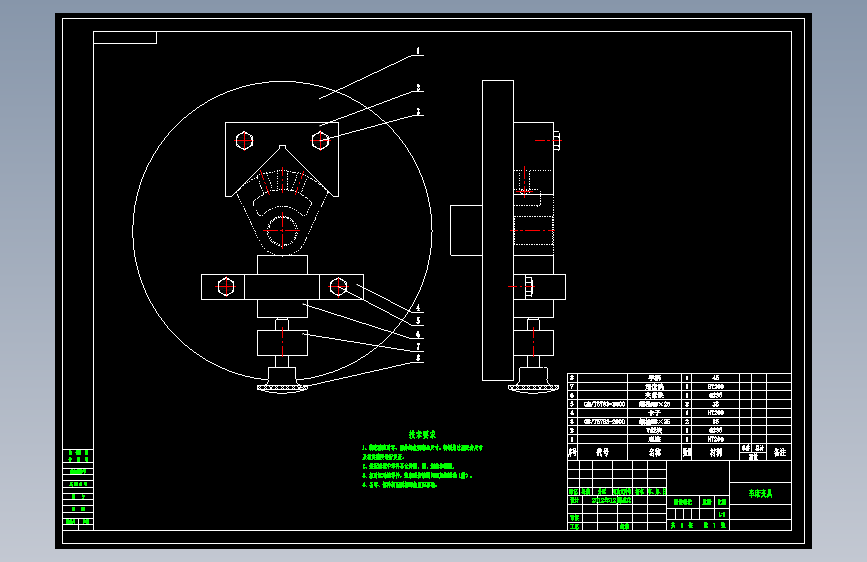Click the green 技术要求 heading
The width and height of the screenshot is (867, 562).
click(422, 434)
